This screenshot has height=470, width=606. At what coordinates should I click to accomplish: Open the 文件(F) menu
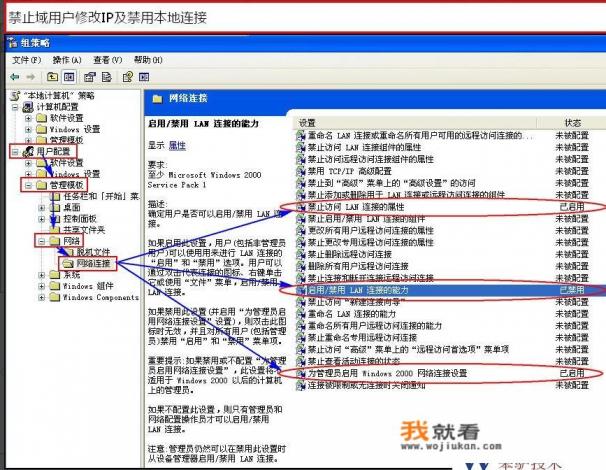point(27,60)
